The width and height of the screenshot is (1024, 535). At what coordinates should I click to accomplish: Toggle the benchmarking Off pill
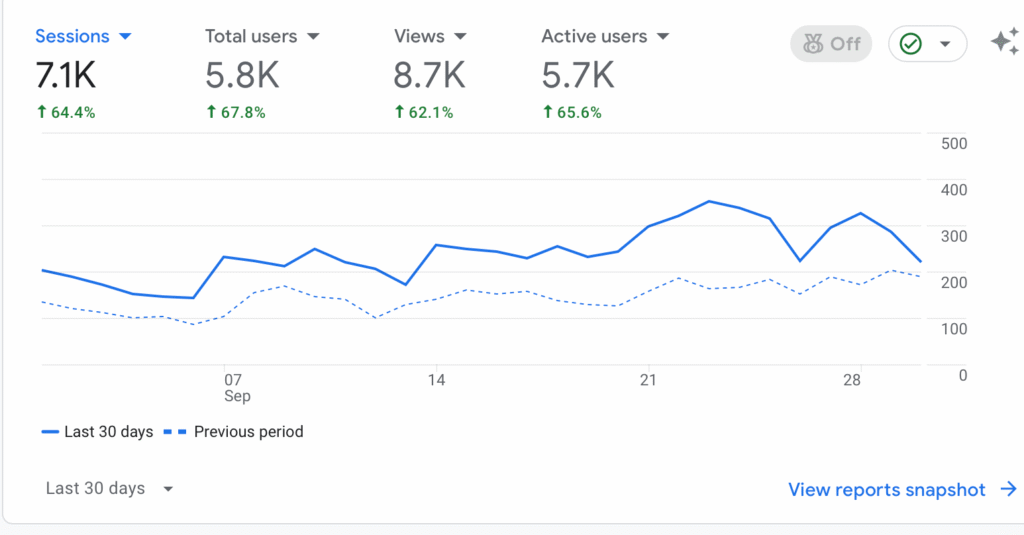[x=830, y=44]
